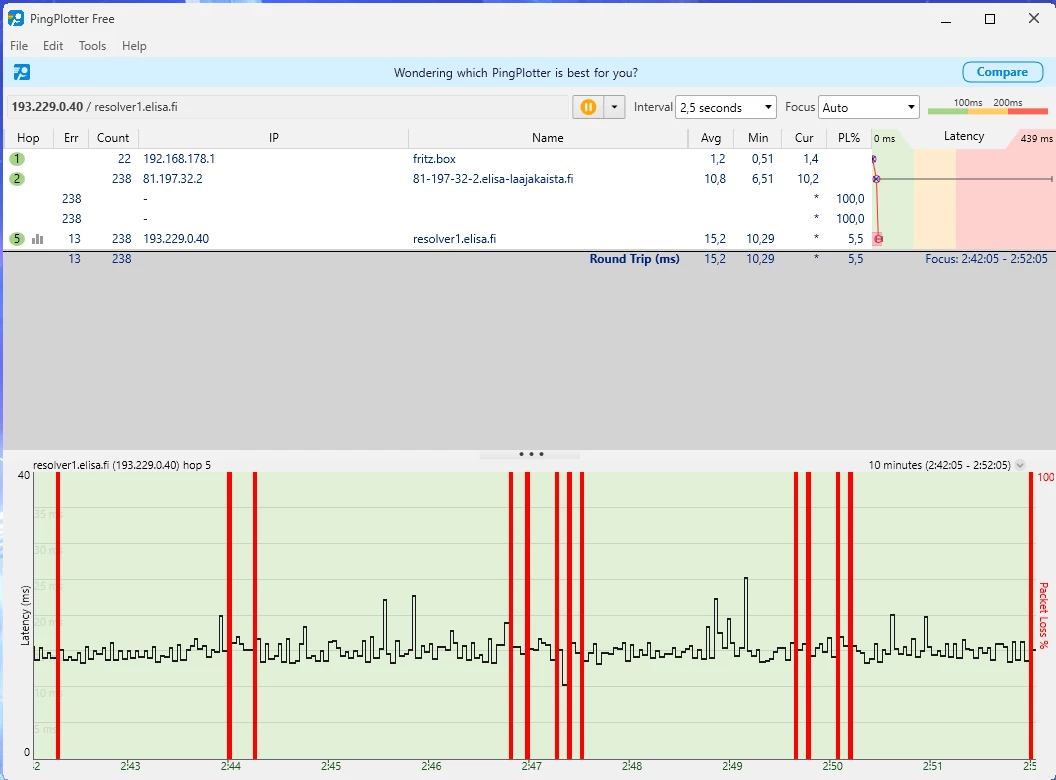Open the Tools menu
This screenshot has height=780, width=1056.
92,46
